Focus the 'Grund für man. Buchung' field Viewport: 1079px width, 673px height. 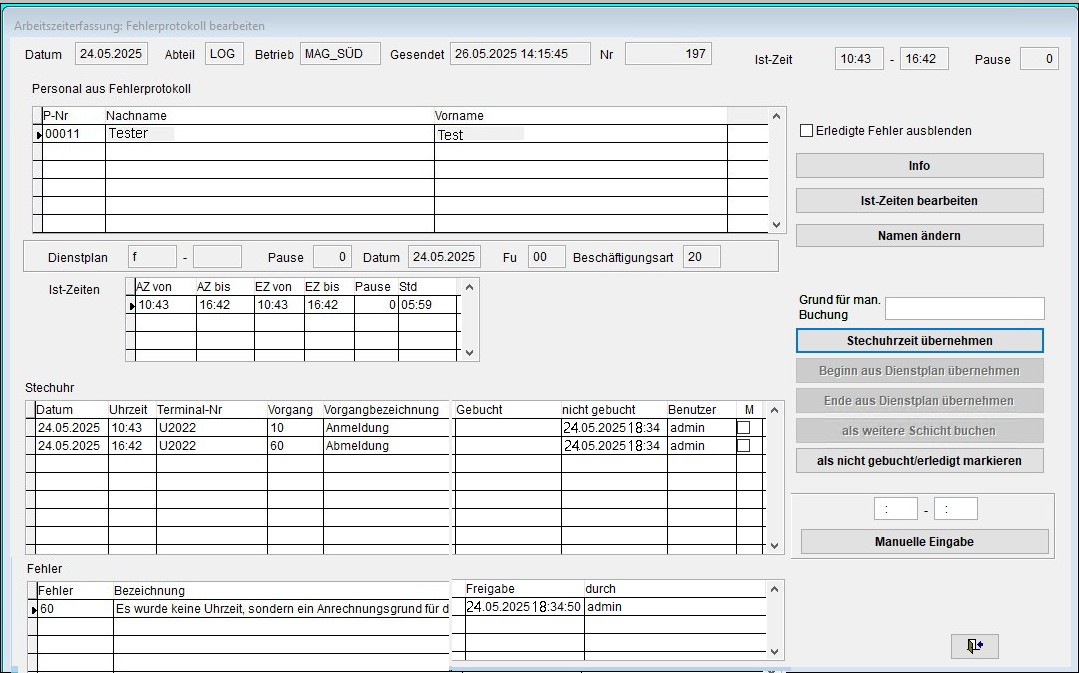(x=964, y=308)
